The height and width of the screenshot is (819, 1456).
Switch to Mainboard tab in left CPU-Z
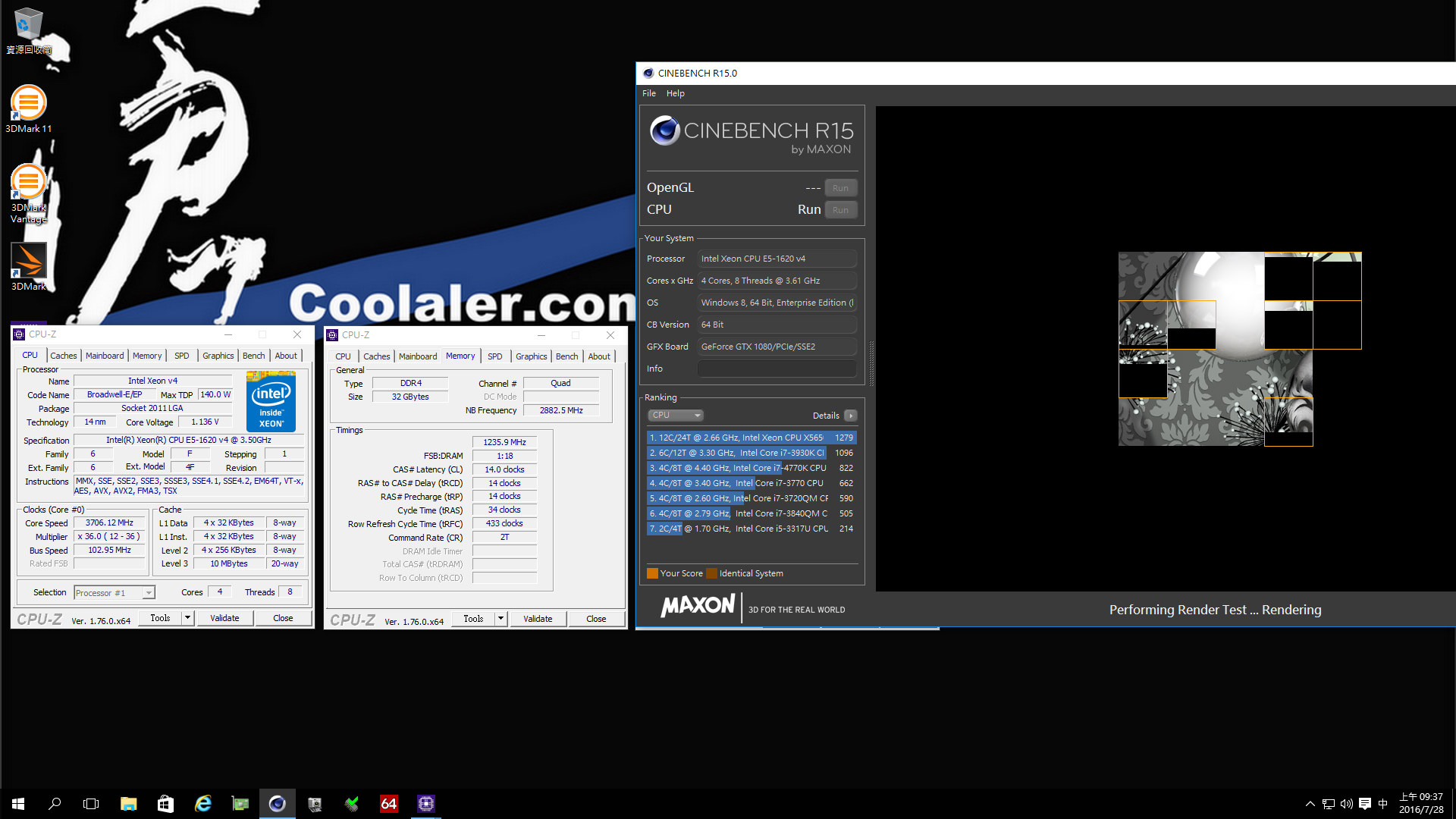coord(105,356)
